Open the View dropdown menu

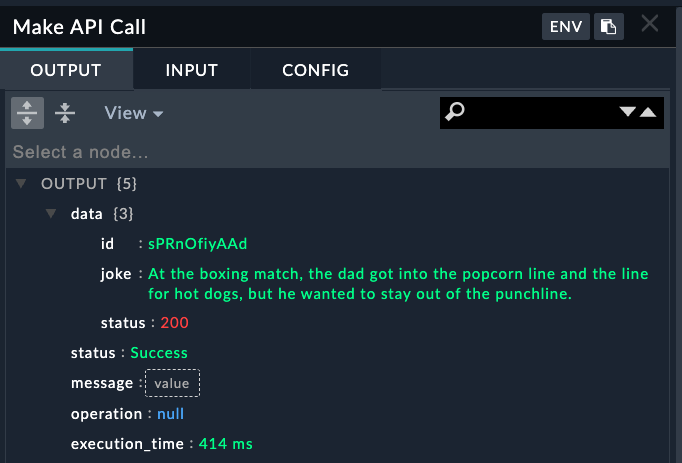tap(134, 113)
